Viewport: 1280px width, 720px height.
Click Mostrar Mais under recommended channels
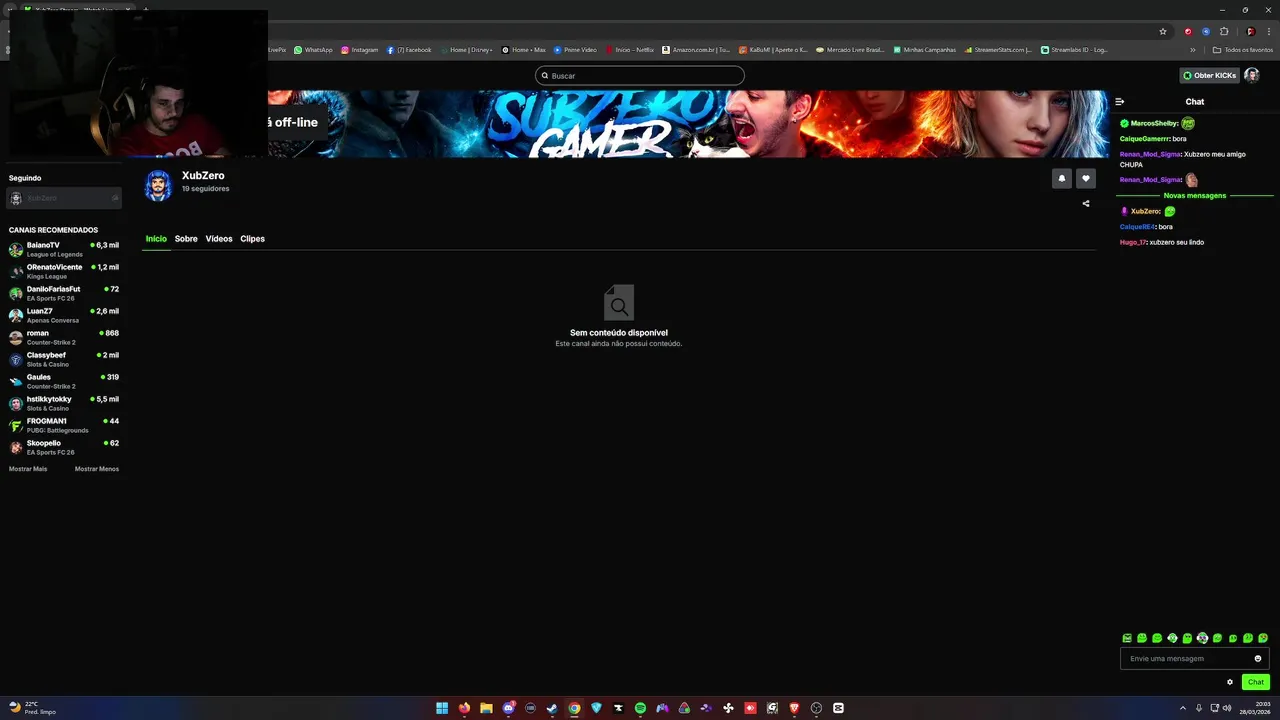coord(28,469)
